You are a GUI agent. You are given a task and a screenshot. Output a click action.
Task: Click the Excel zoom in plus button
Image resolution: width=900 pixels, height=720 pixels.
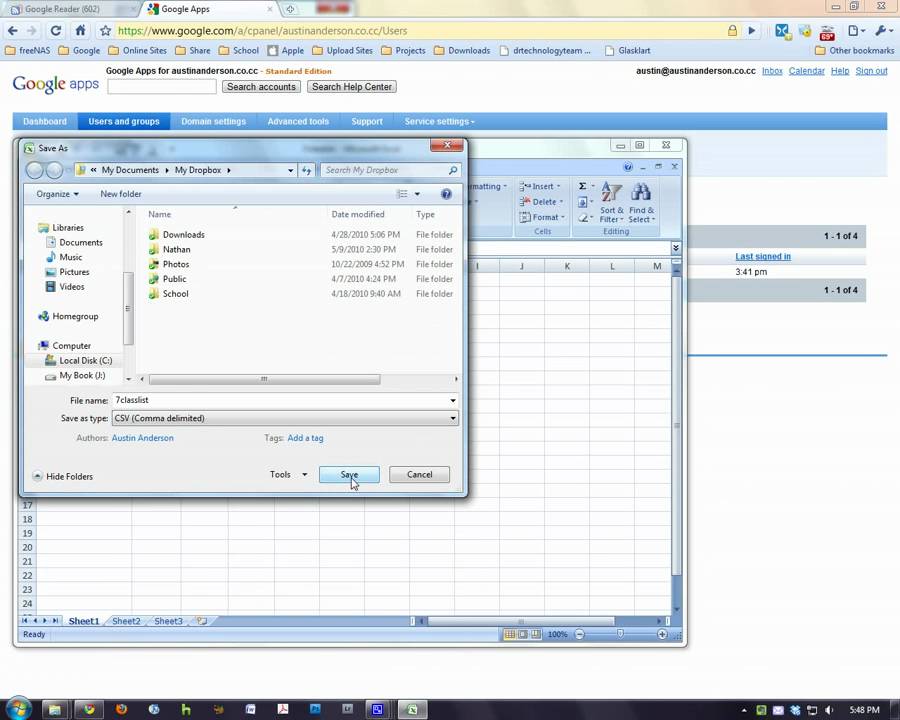662,634
